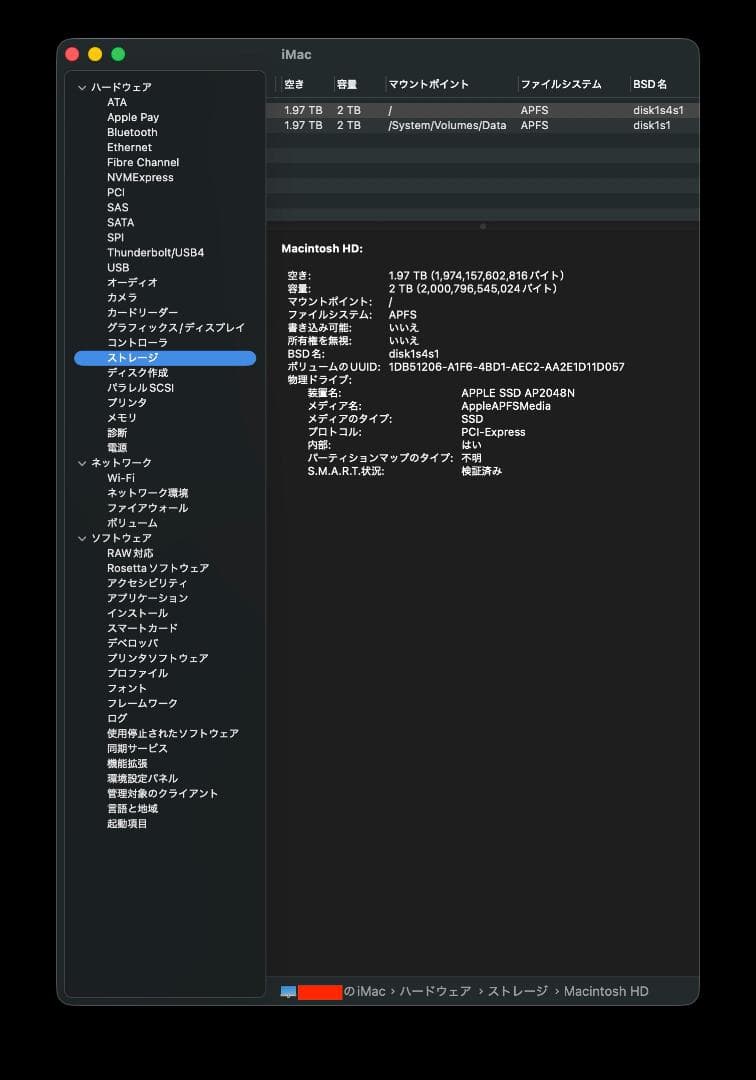Collapse the ソフトウェア section

[x=82, y=538]
